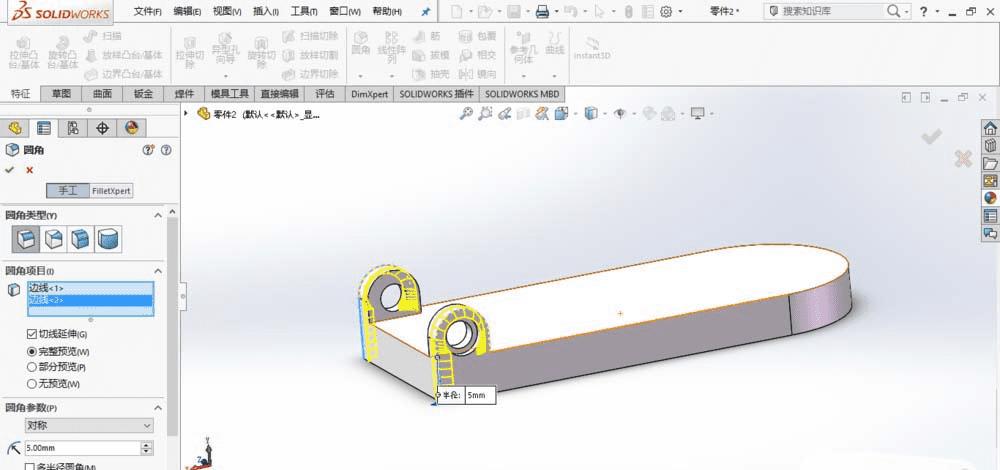Open Custom Properties icon in task pane

[x=990, y=216]
